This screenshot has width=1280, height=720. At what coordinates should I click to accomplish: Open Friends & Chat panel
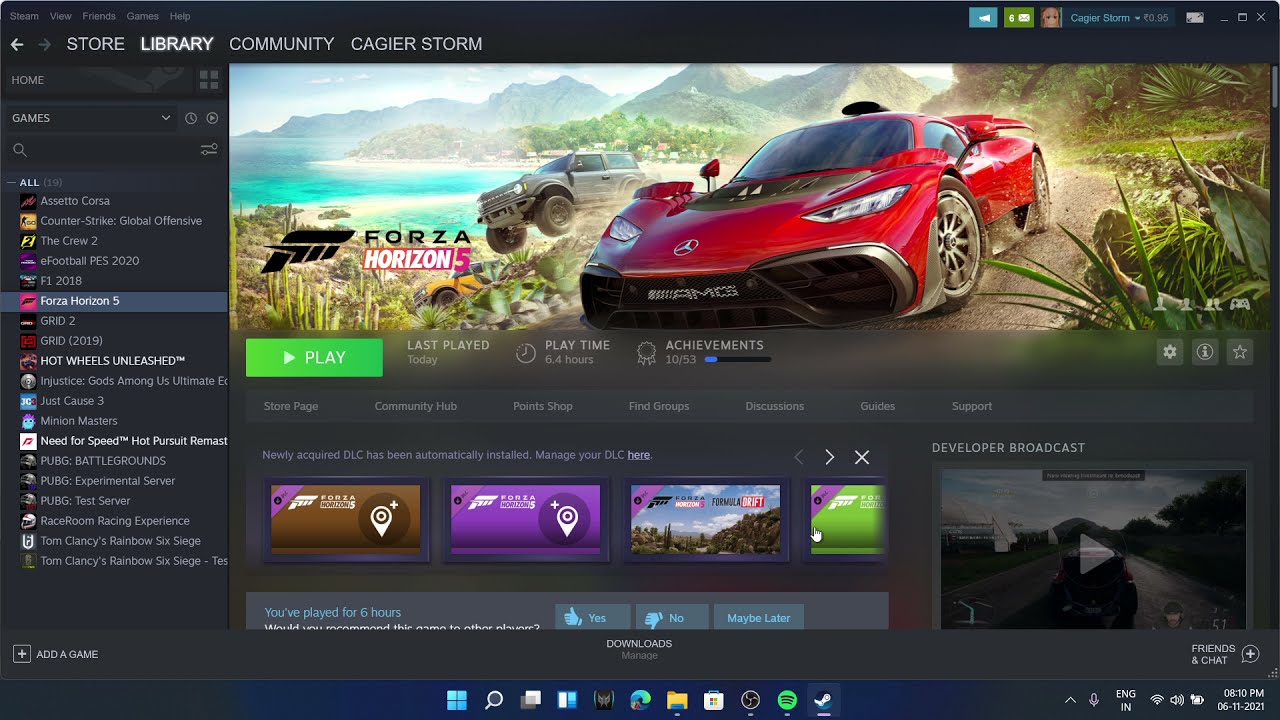[1225, 654]
